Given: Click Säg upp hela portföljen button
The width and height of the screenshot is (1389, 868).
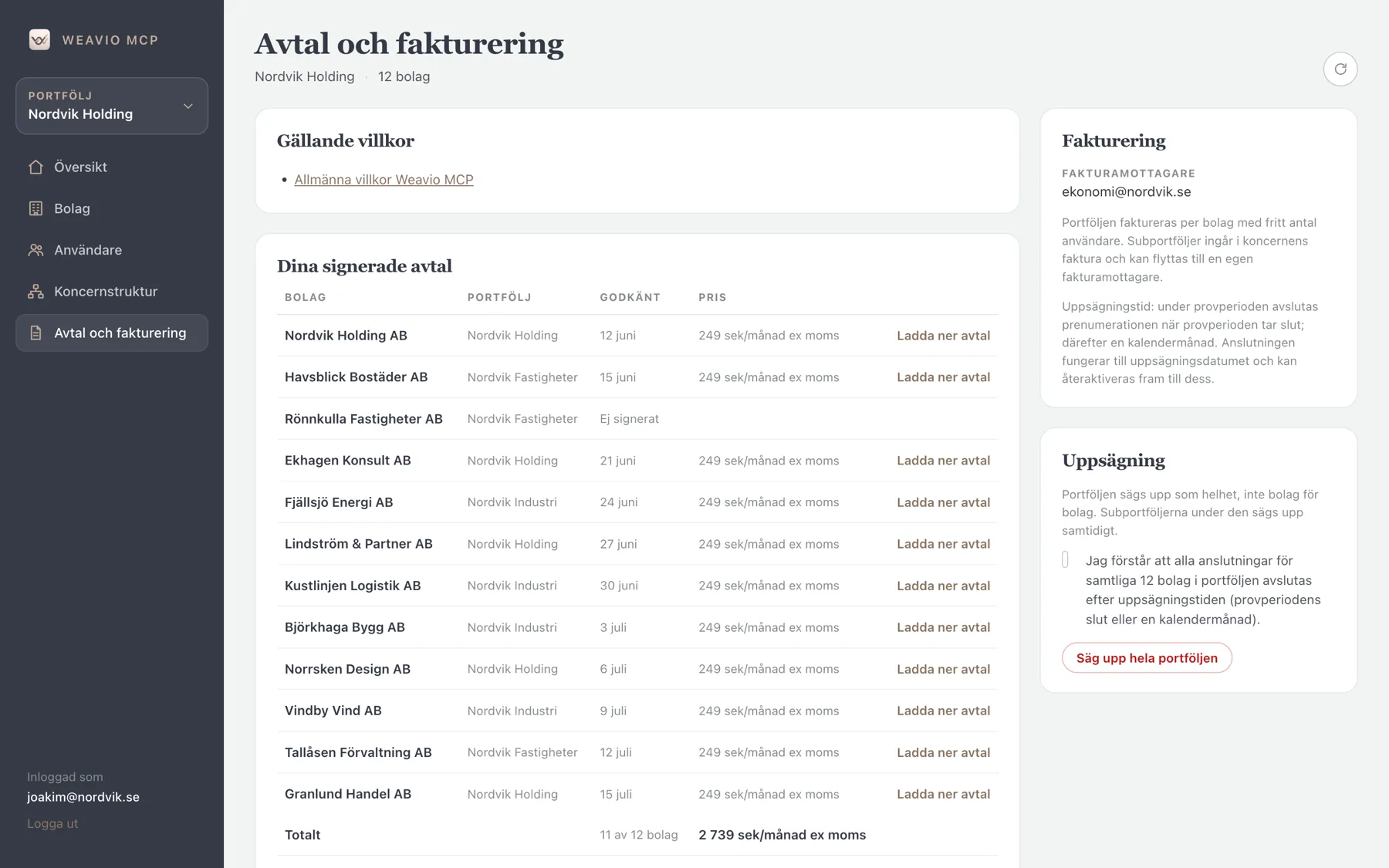Looking at the screenshot, I should (1147, 658).
